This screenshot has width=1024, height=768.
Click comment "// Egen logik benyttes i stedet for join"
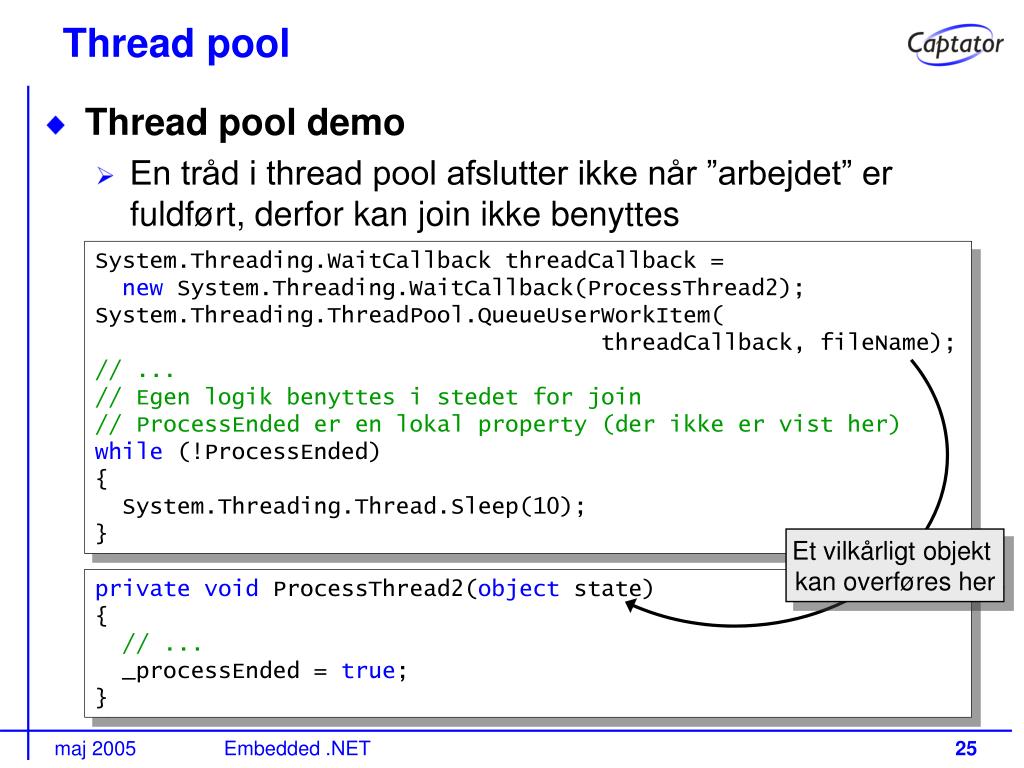point(368,396)
